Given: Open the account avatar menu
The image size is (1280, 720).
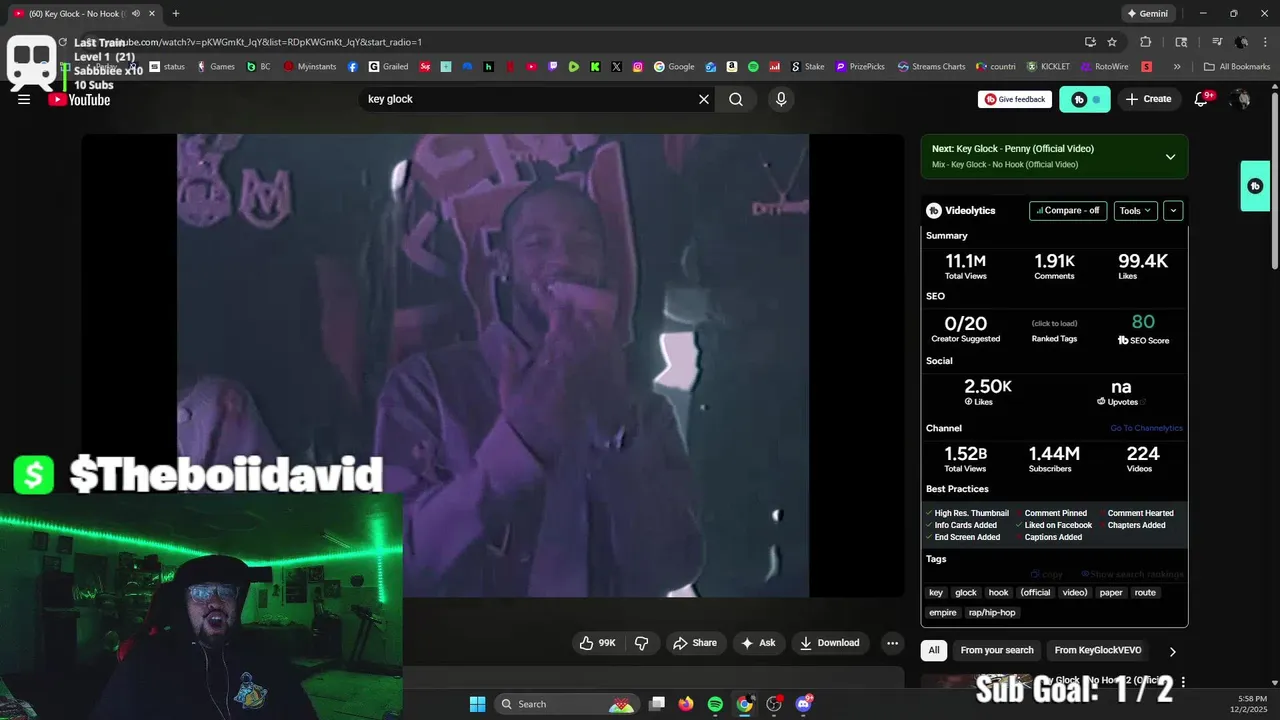Looking at the screenshot, I should (1241, 99).
